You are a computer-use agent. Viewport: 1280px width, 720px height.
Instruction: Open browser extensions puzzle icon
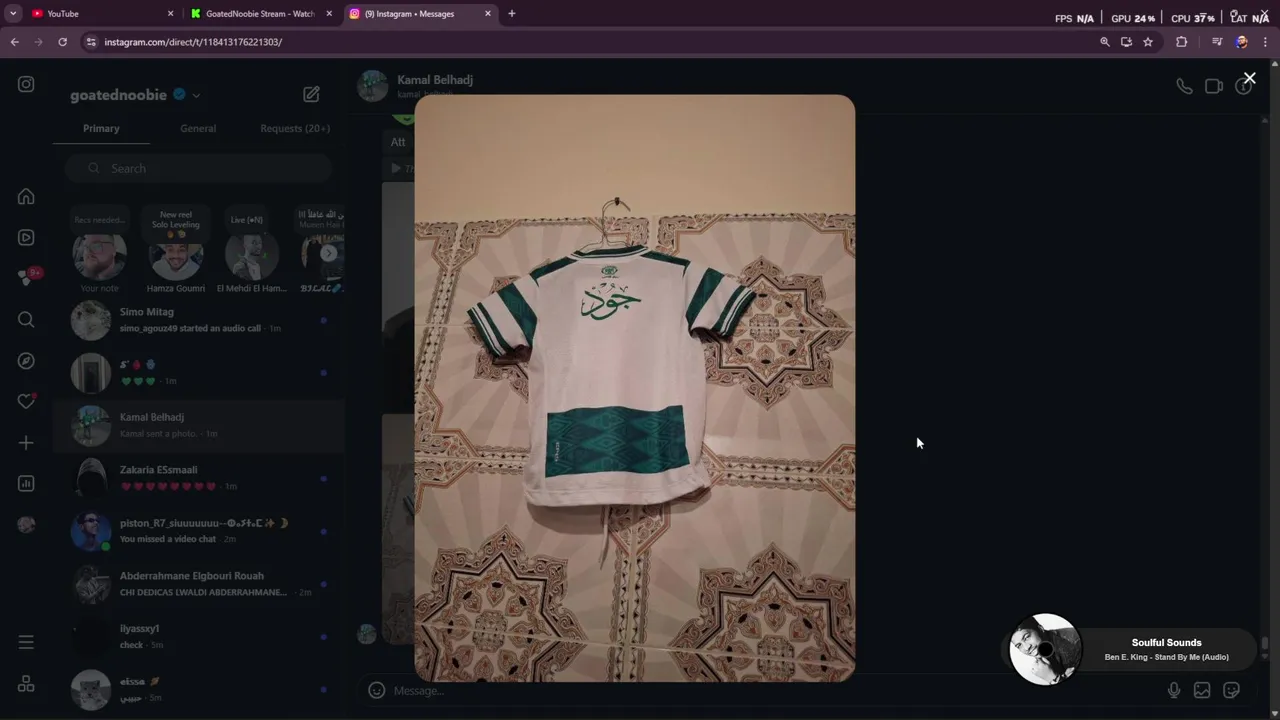[x=1181, y=42]
